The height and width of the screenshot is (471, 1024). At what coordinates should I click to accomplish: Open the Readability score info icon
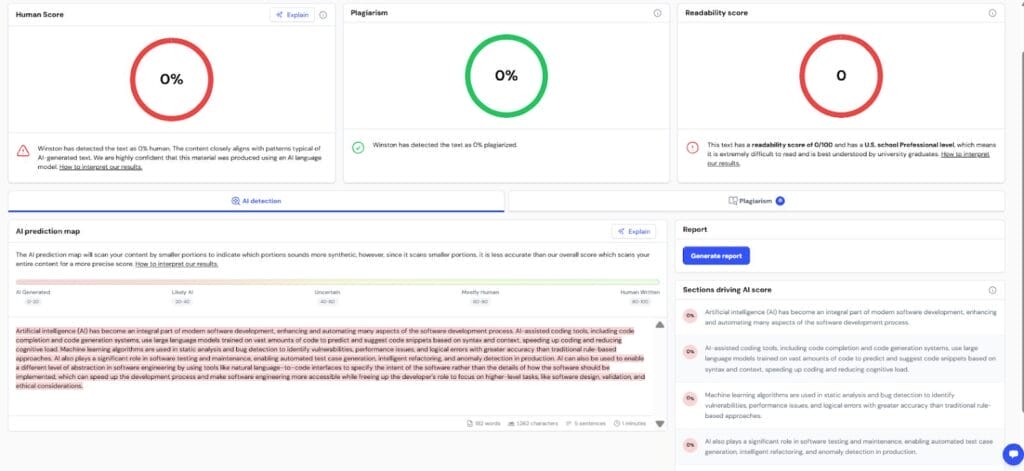pyautogui.click(x=992, y=14)
